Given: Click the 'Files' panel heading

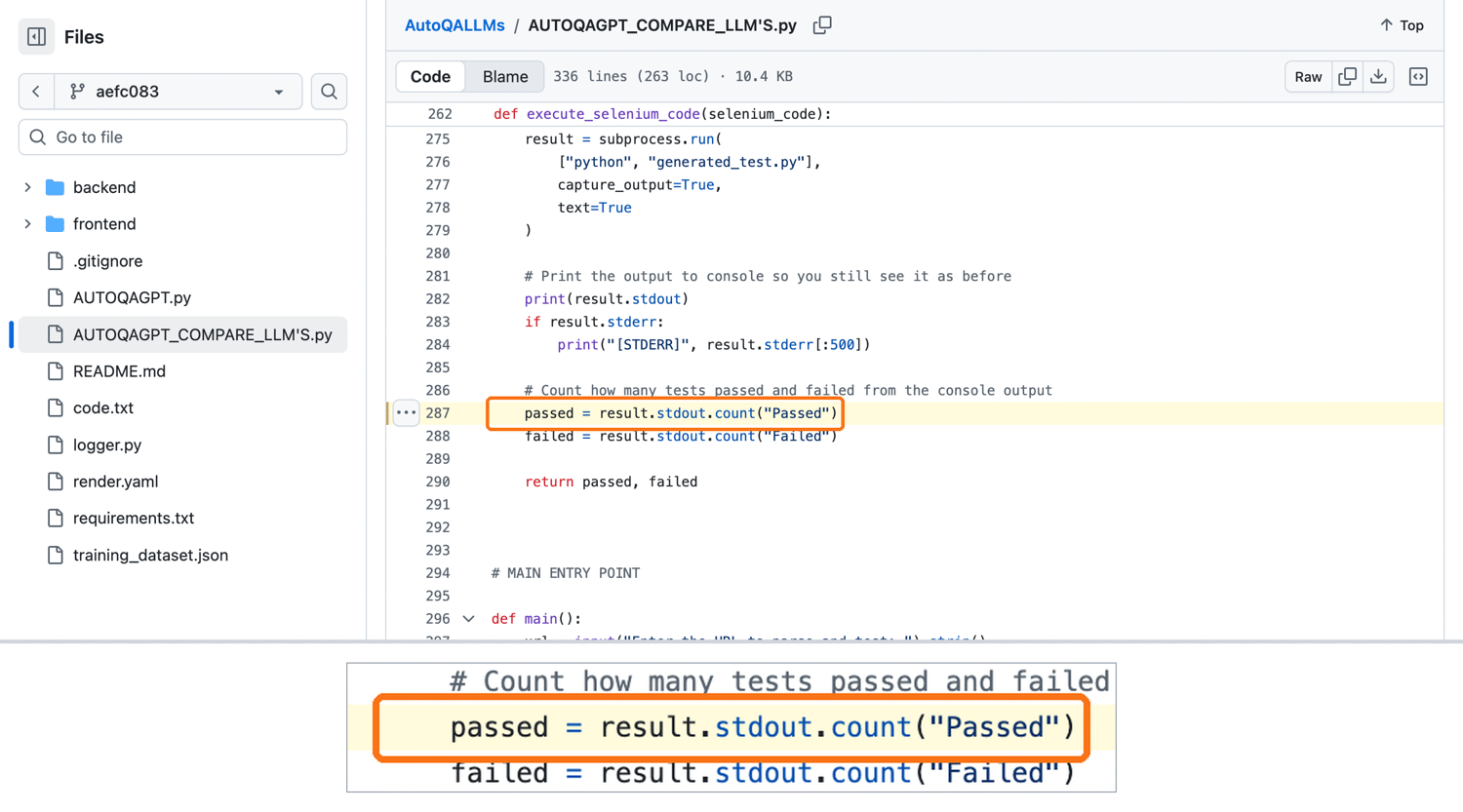Looking at the screenshot, I should (84, 37).
